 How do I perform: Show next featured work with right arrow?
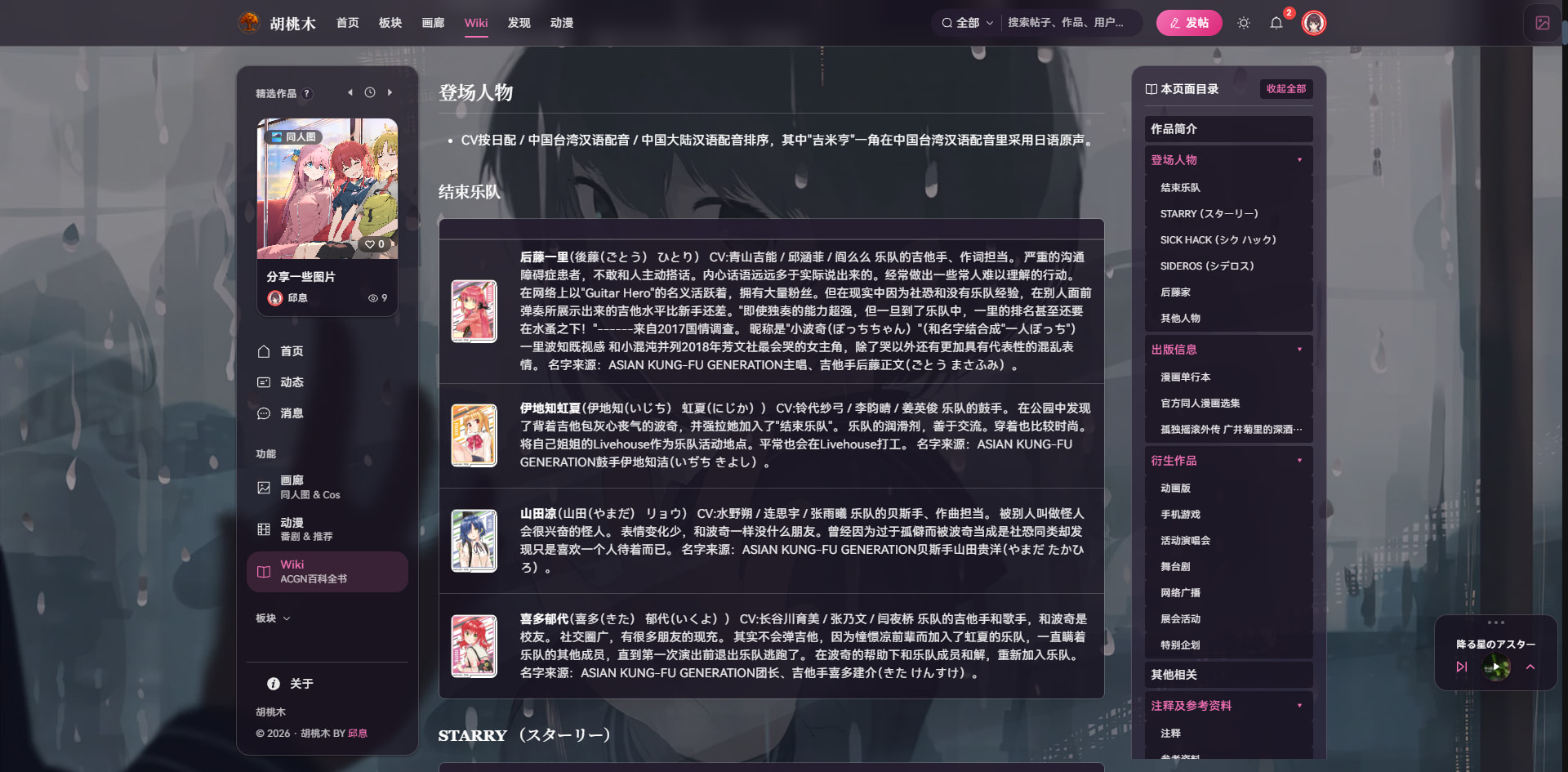(390, 92)
